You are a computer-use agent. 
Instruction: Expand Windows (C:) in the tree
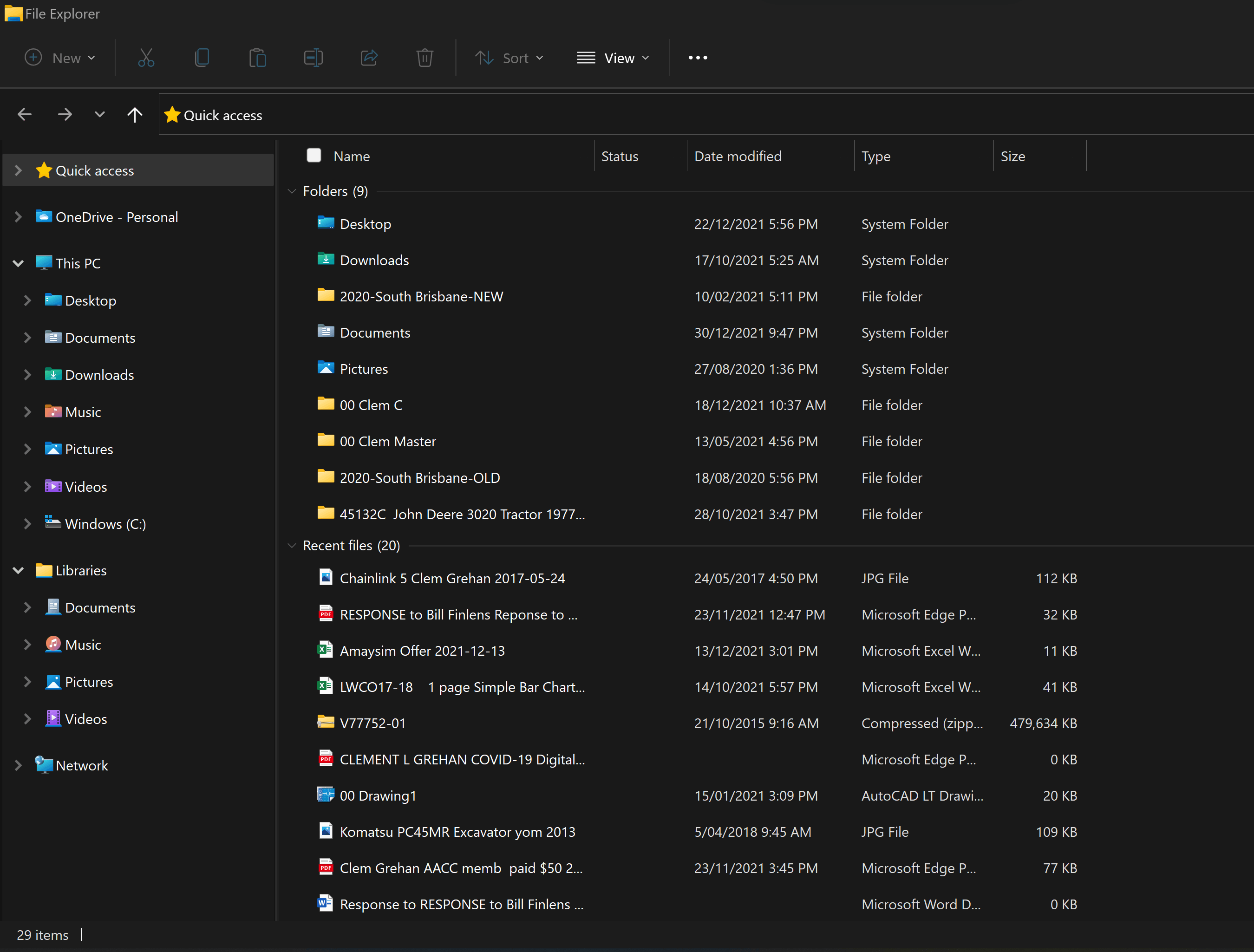click(27, 524)
